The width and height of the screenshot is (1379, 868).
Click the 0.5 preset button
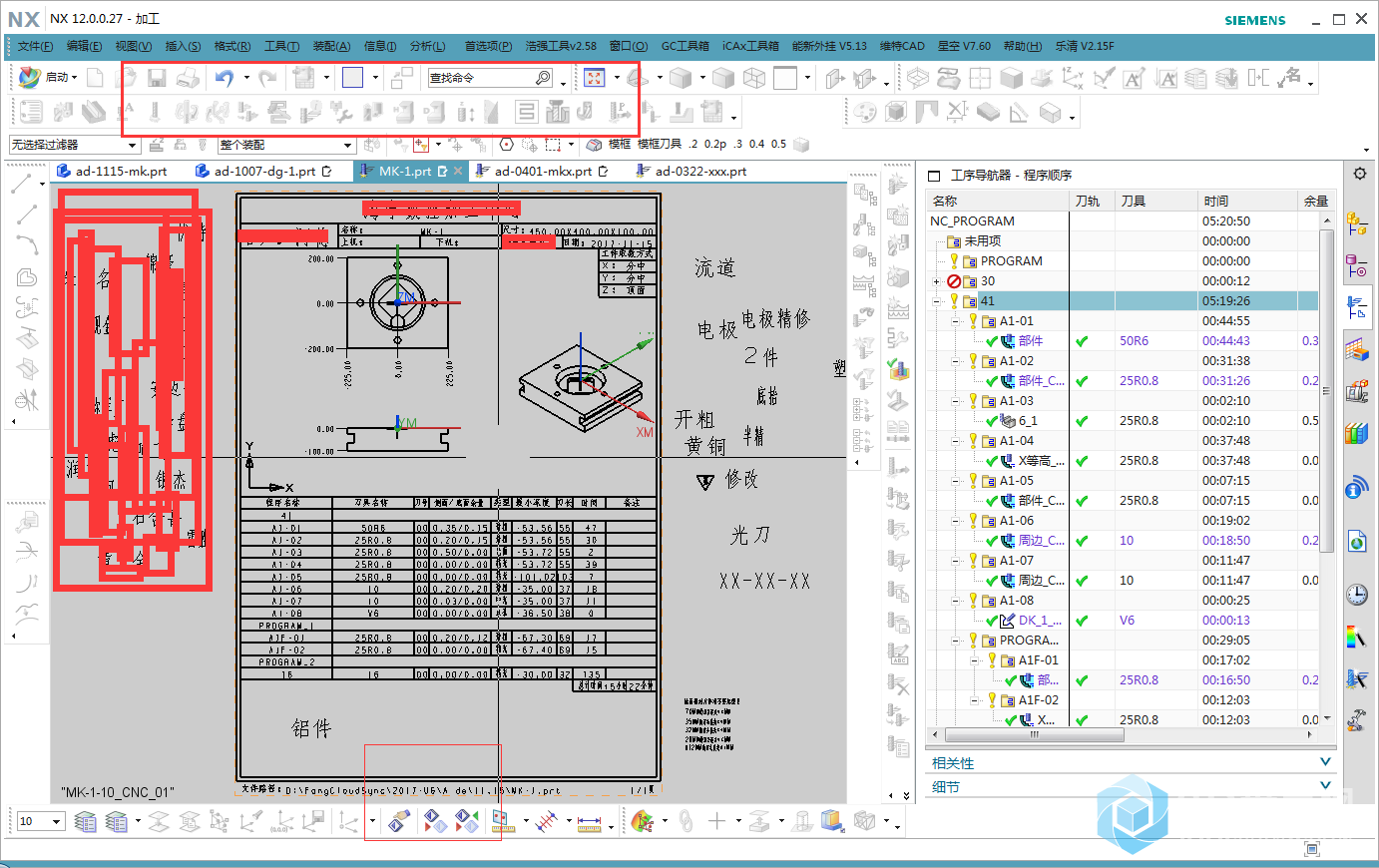[x=778, y=145]
